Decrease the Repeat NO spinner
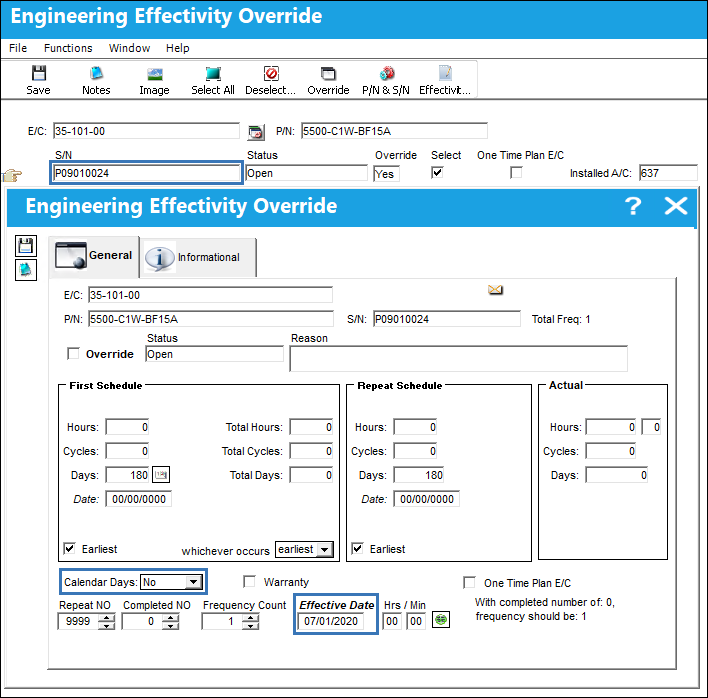 coord(107,625)
